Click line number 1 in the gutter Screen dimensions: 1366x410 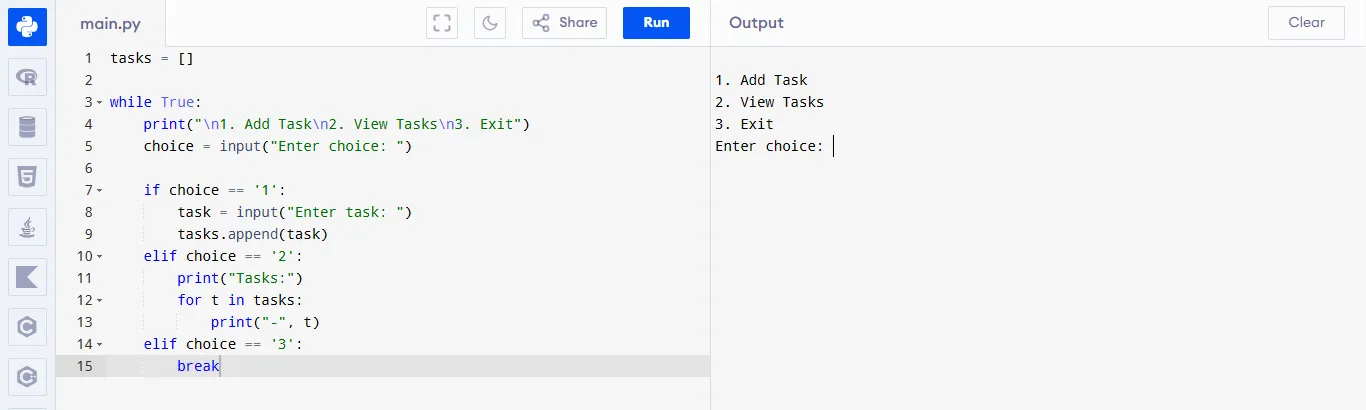[x=89, y=58]
